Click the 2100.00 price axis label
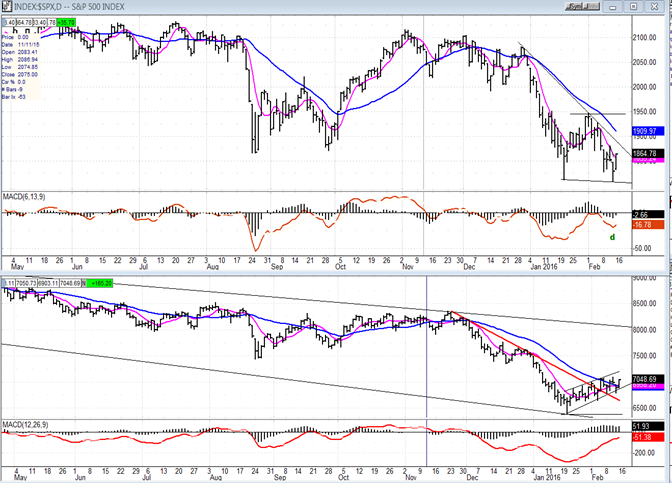Screen dimensions: 672x483 pyautogui.click(x=645, y=38)
